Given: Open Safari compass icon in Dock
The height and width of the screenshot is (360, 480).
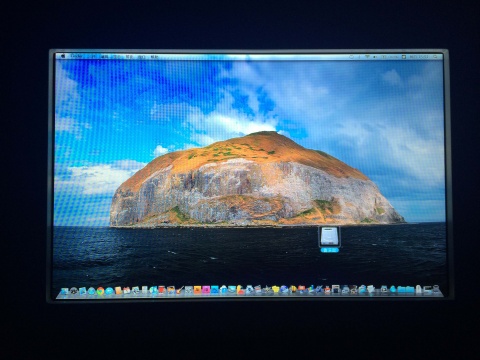Looking at the screenshot, I should pos(91,291).
